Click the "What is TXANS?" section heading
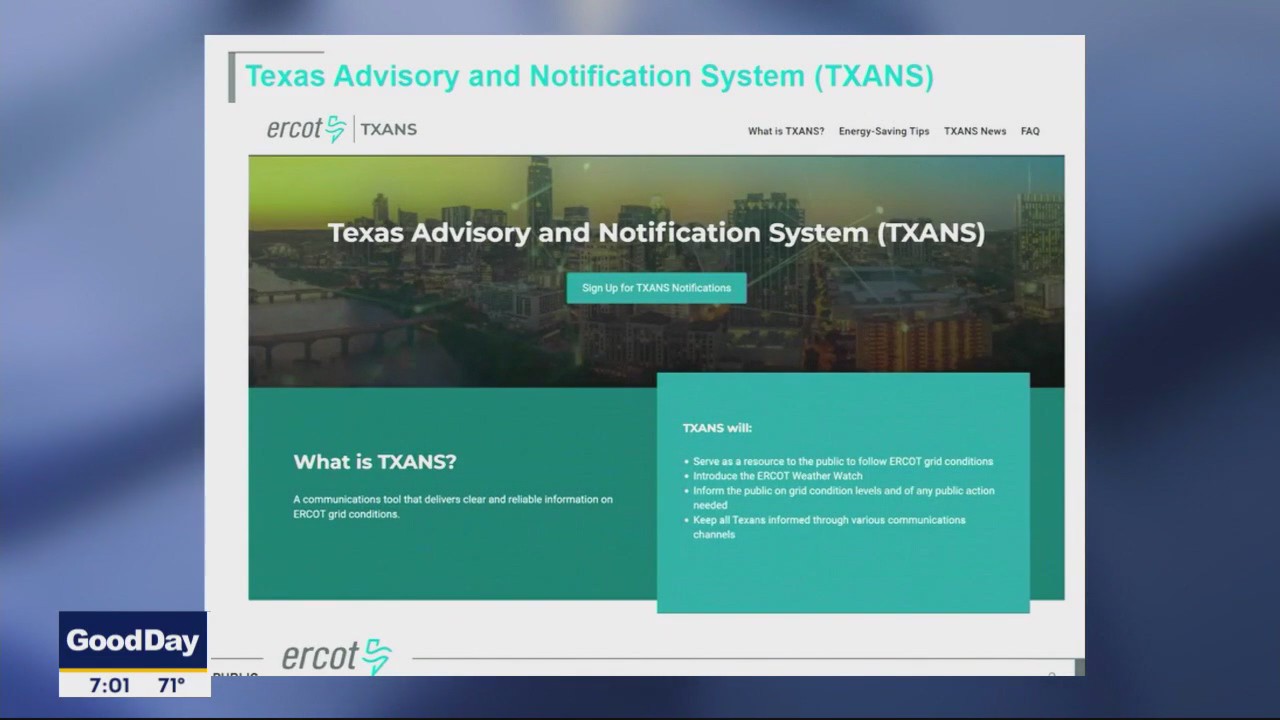Image resolution: width=1280 pixels, height=720 pixels. 375,462
